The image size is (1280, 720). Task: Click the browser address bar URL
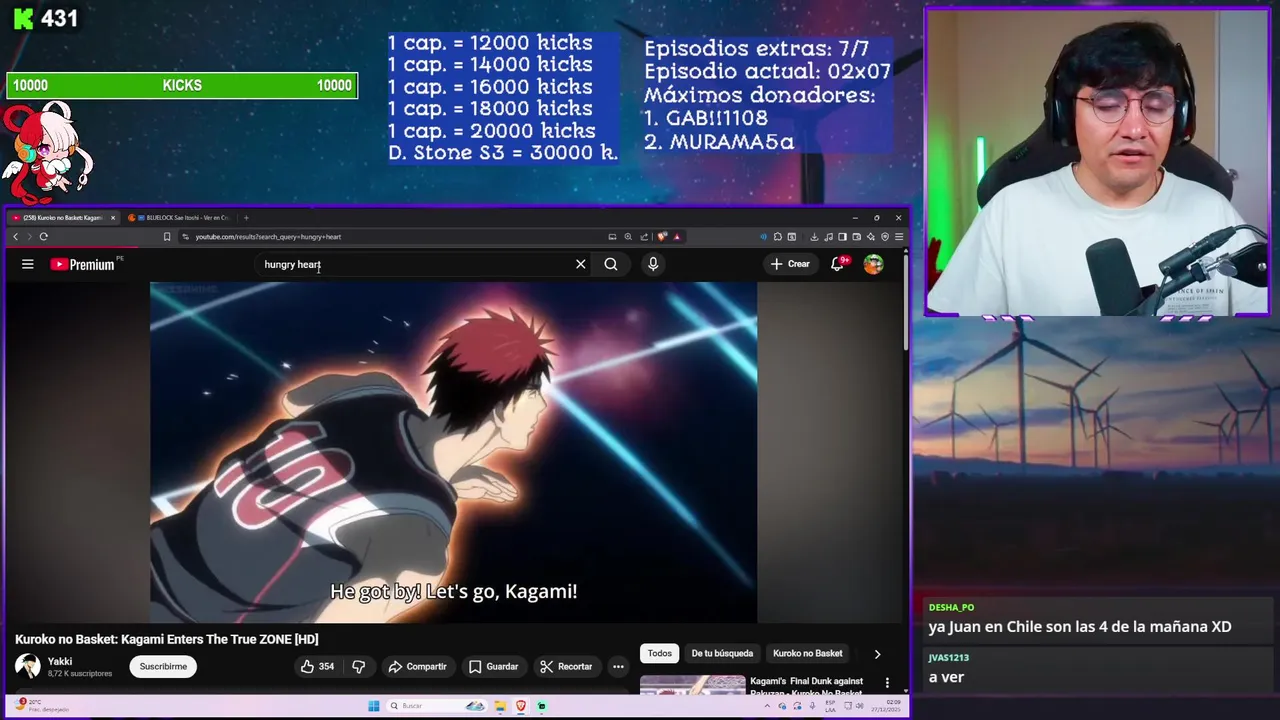[268, 237]
